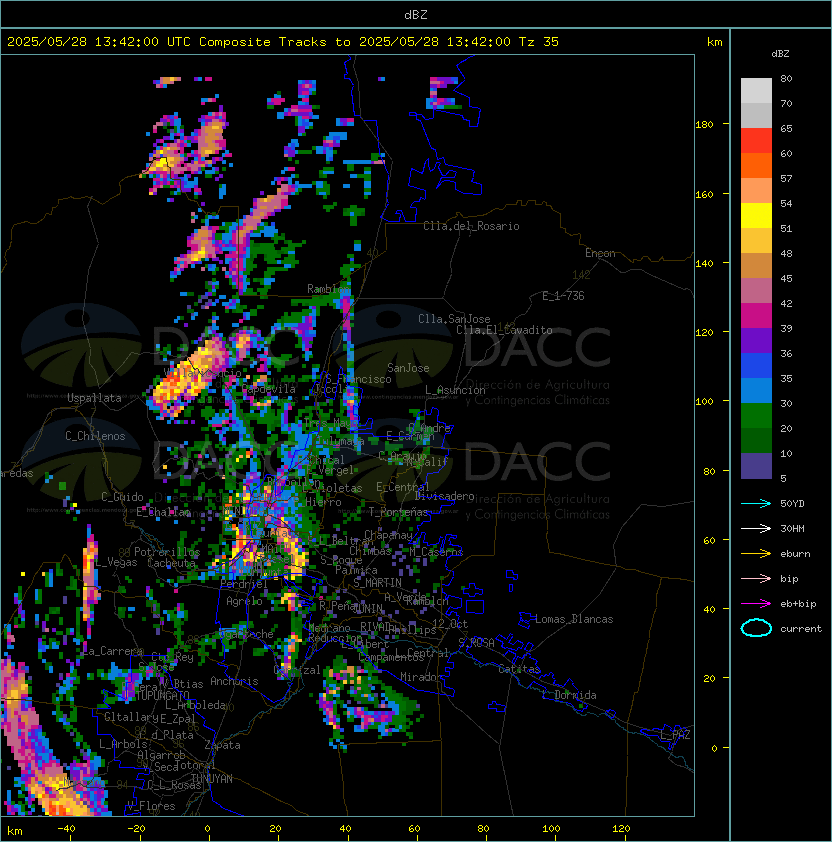Click the L_Asuncion map label
832x842 pixels.
[455, 390]
